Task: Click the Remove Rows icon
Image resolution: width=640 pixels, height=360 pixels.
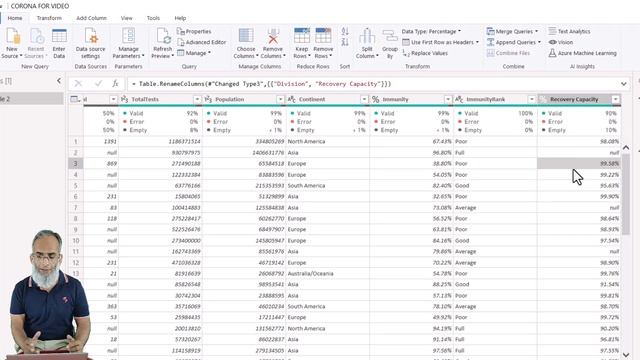Action: pyautogui.click(x=323, y=36)
